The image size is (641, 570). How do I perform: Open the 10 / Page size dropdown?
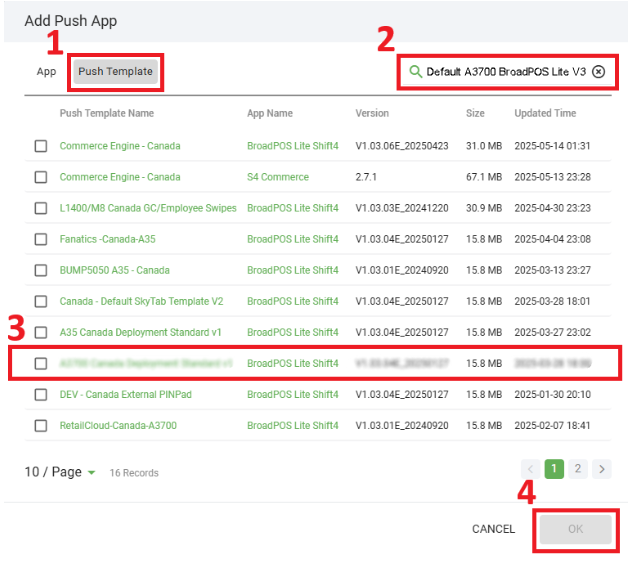[60, 472]
